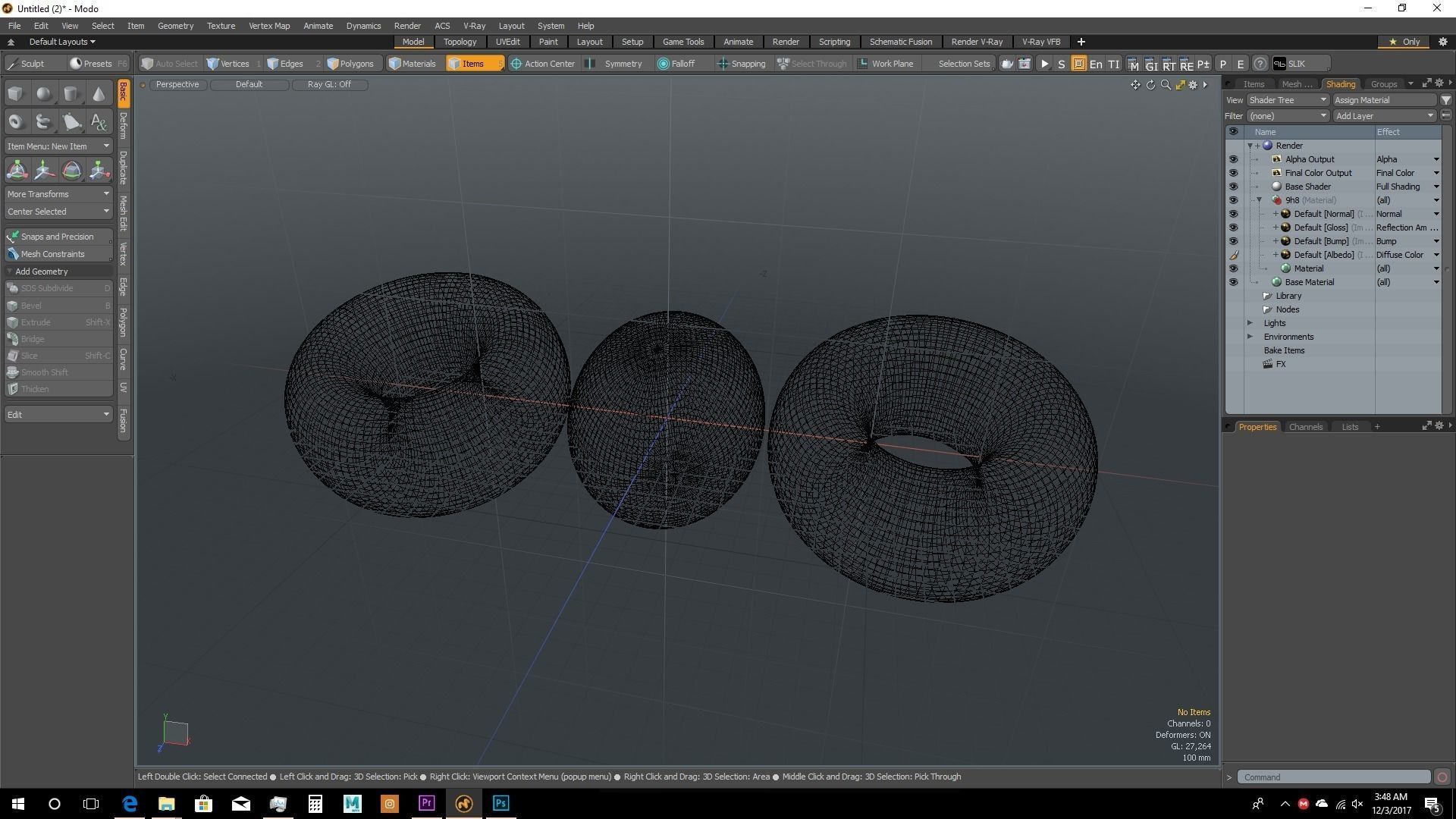Open Photoshop from the taskbar

pyautogui.click(x=500, y=803)
